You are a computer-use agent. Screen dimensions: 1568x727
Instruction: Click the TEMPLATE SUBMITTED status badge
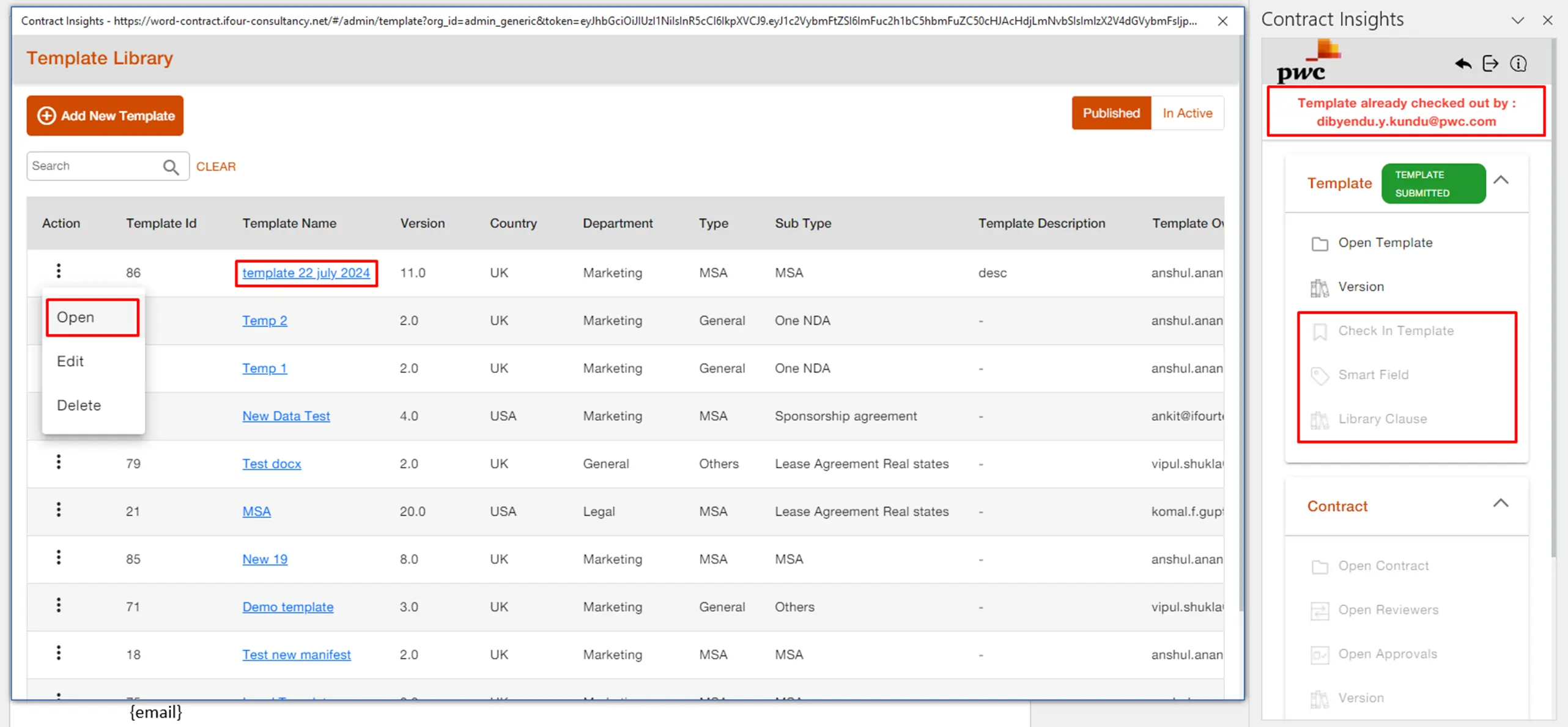click(1433, 183)
